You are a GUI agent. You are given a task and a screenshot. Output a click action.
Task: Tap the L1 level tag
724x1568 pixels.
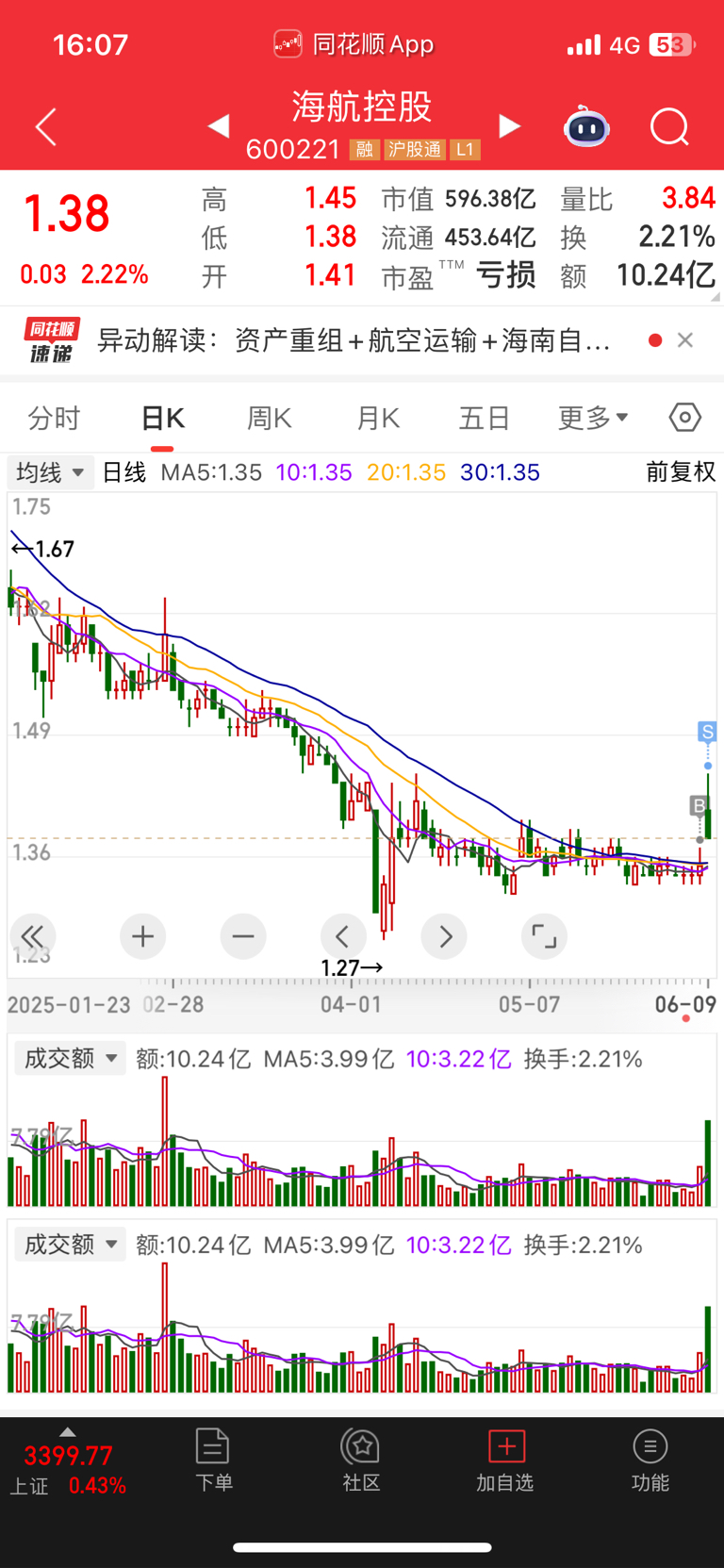coord(465,150)
